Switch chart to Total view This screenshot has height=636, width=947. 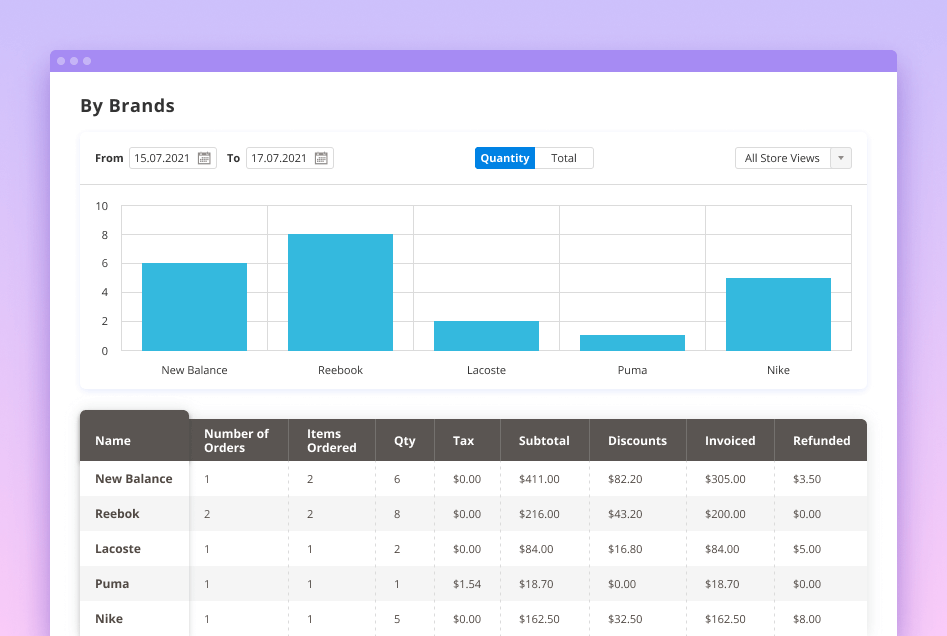click(x=564, y=158)
